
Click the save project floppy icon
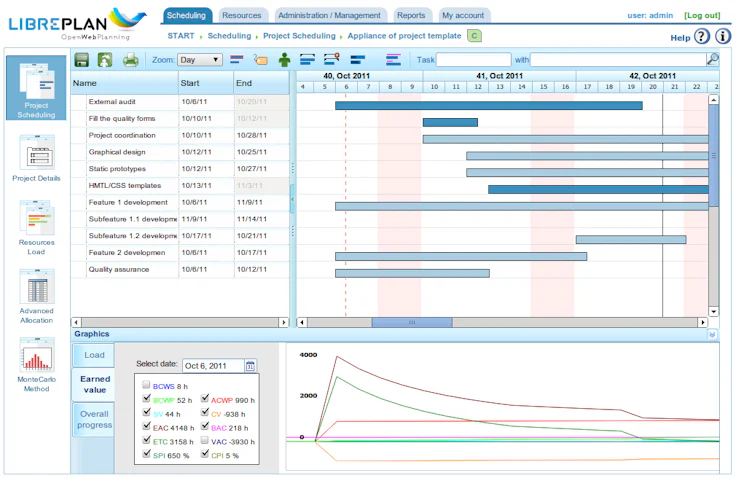pos(82,60)
